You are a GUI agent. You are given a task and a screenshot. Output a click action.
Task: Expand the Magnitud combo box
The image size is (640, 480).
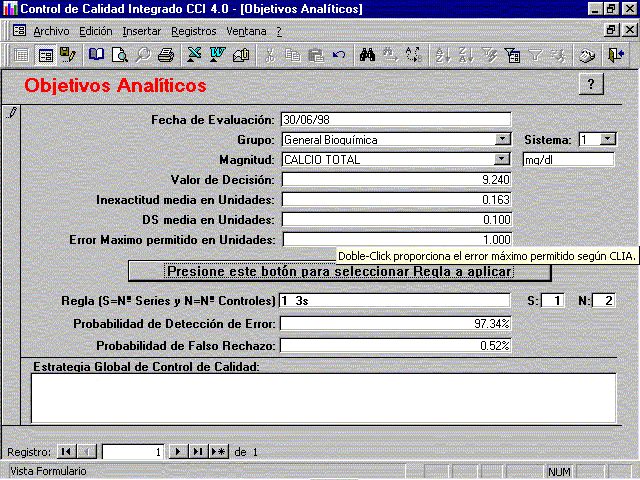point(503,160)
